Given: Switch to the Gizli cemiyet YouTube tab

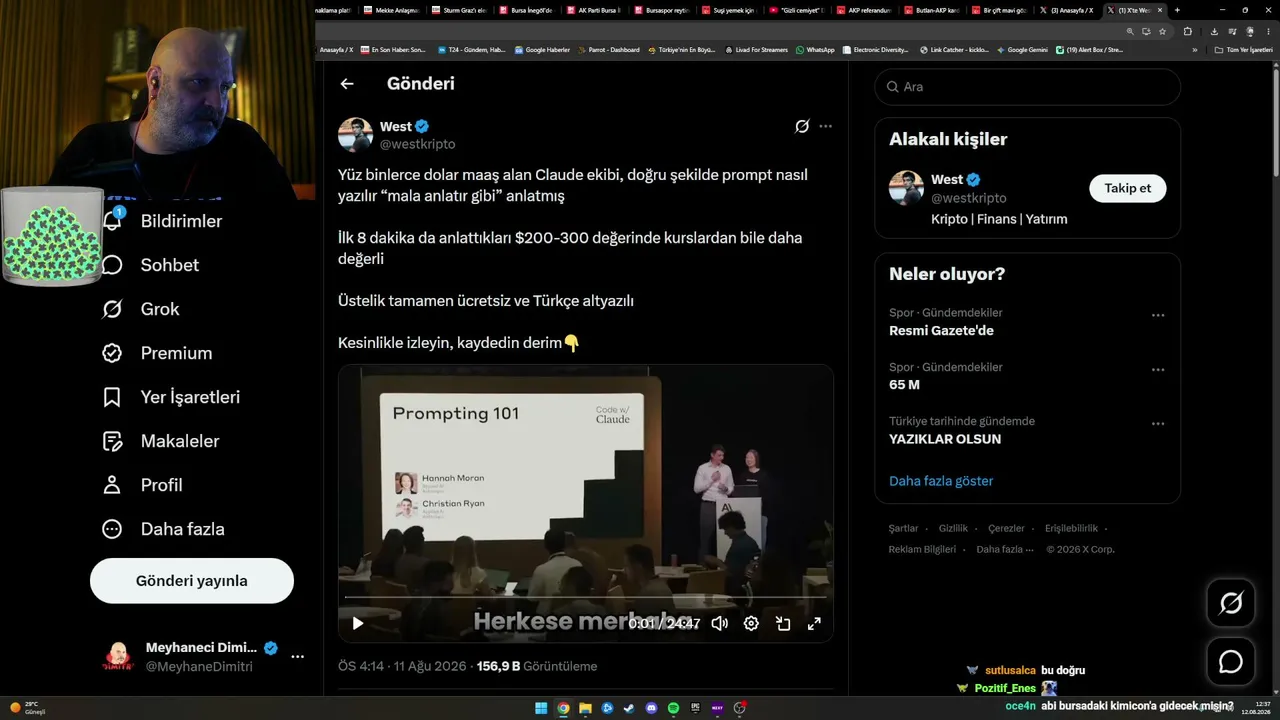Looking at the screenshot, I should [797, 10].
